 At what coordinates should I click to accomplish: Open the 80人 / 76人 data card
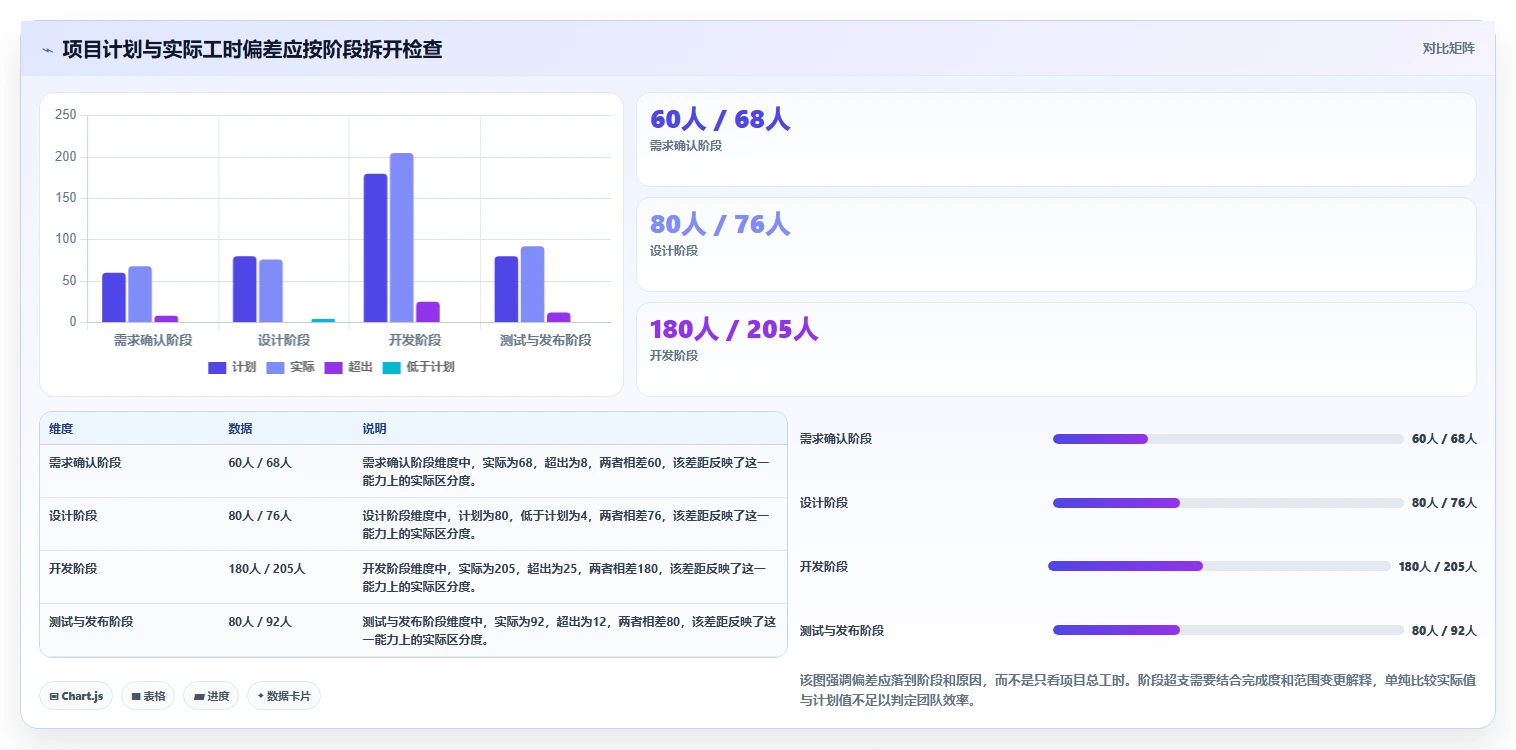pyautogui.click(x=1056, y=244)
